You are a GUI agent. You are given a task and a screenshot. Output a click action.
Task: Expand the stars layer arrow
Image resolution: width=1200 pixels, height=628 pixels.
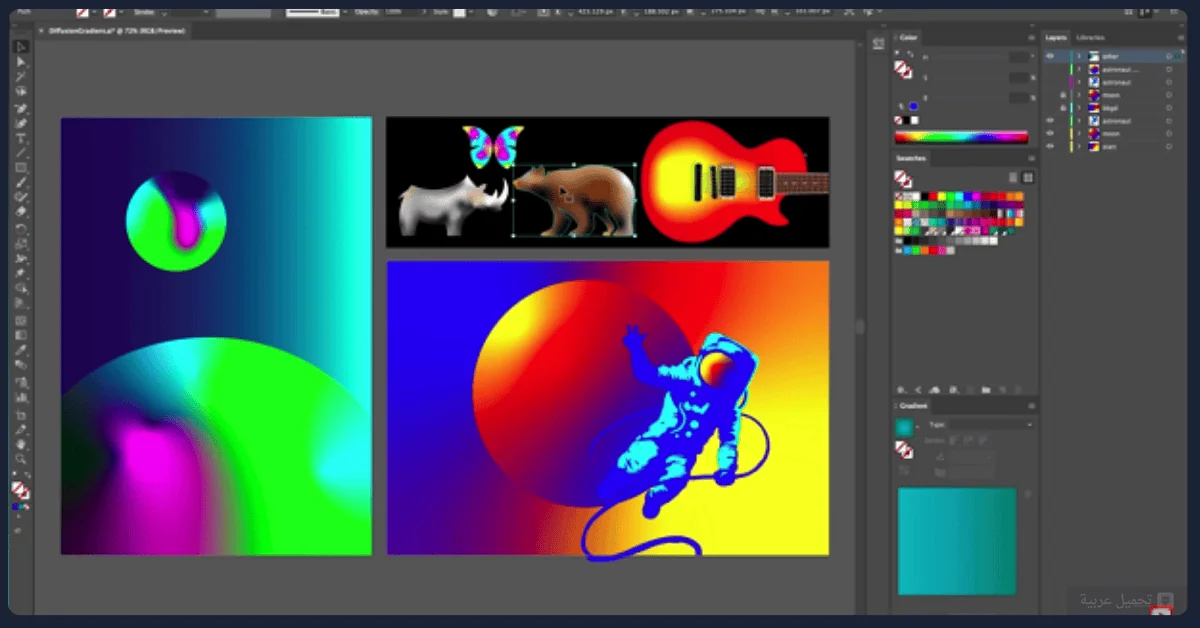[1079, 146]
